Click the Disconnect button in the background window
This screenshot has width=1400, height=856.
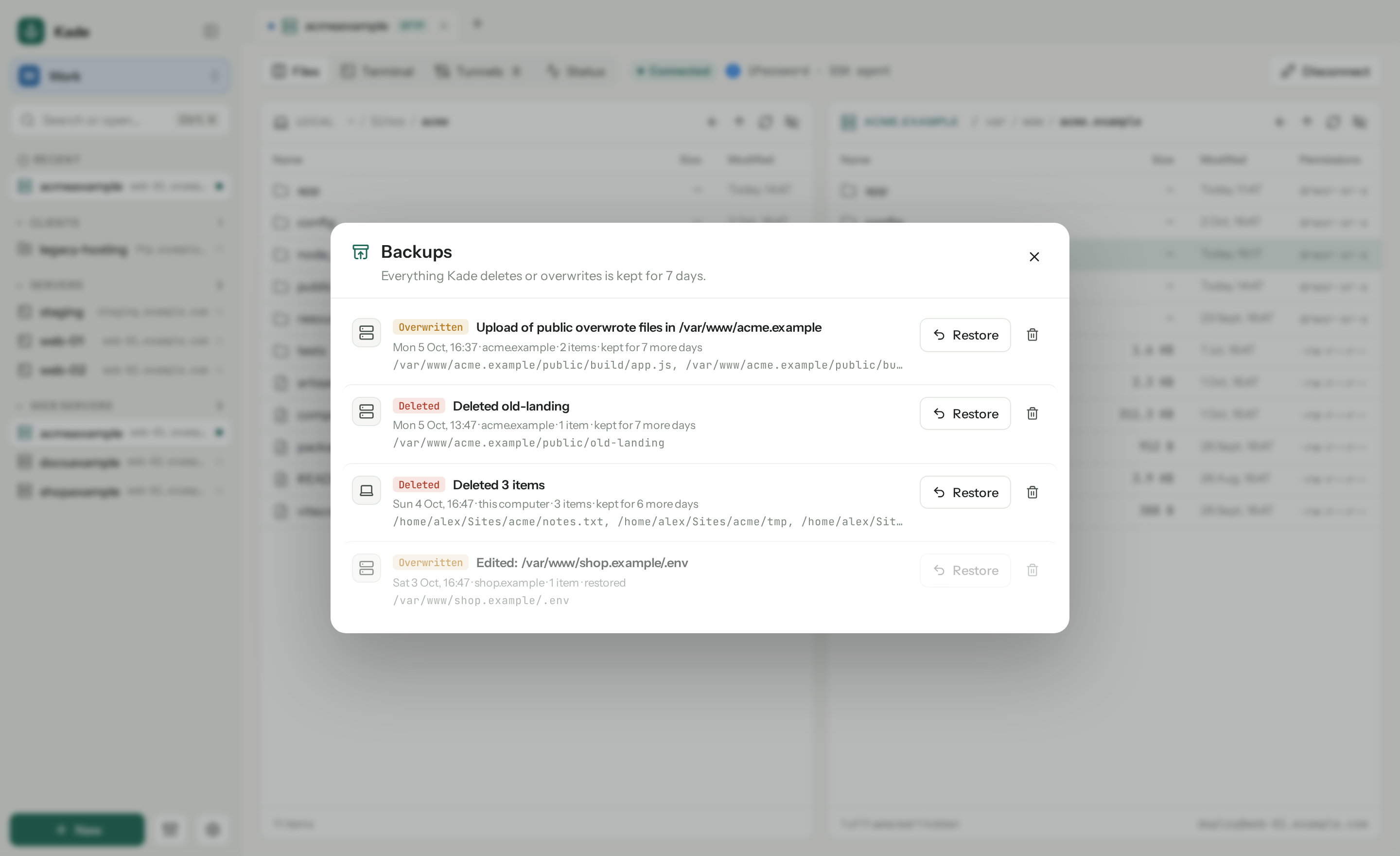pyautogui.click(x=1325, y=71)
